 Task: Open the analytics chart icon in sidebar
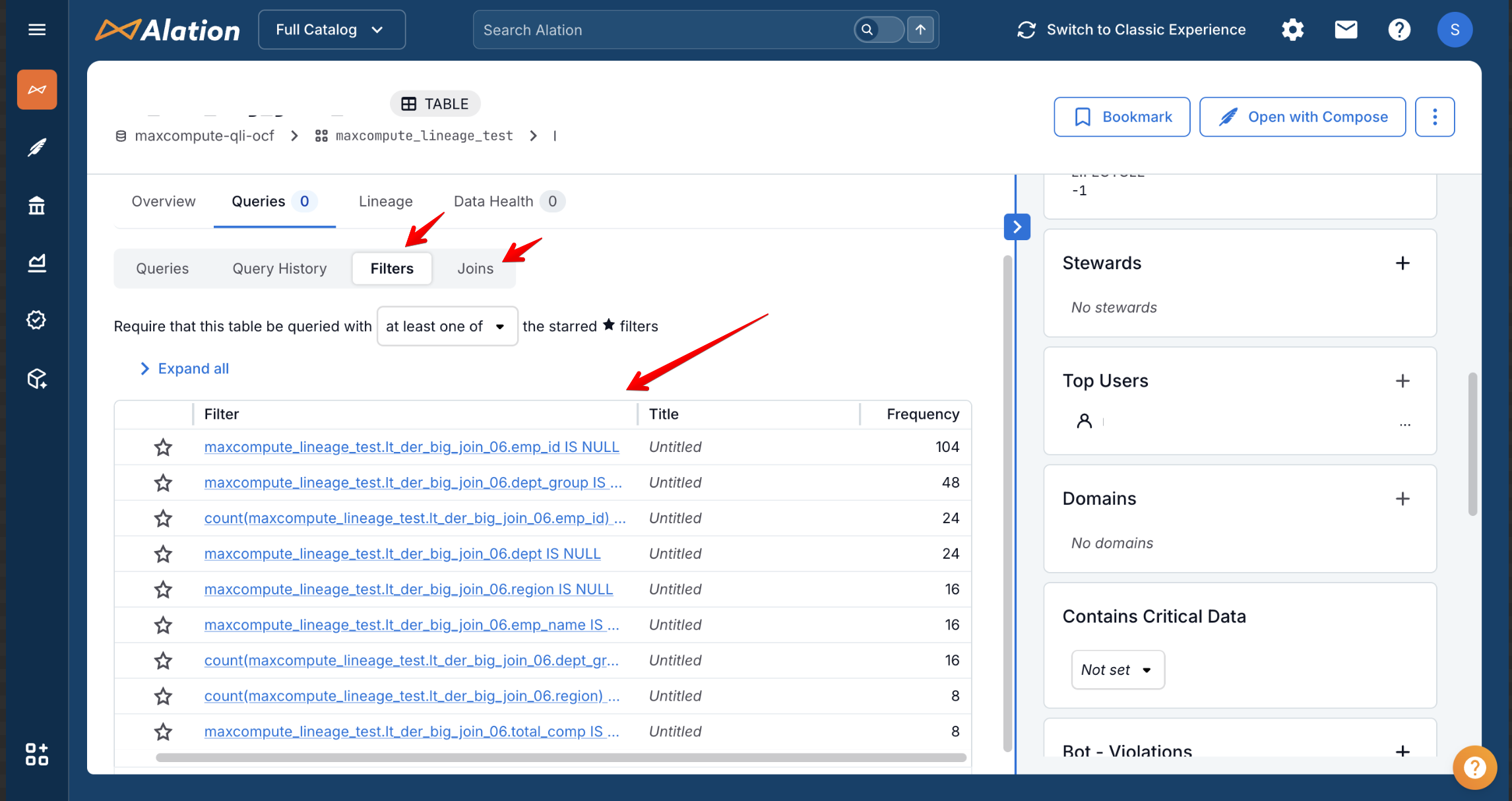coord(37,263)
